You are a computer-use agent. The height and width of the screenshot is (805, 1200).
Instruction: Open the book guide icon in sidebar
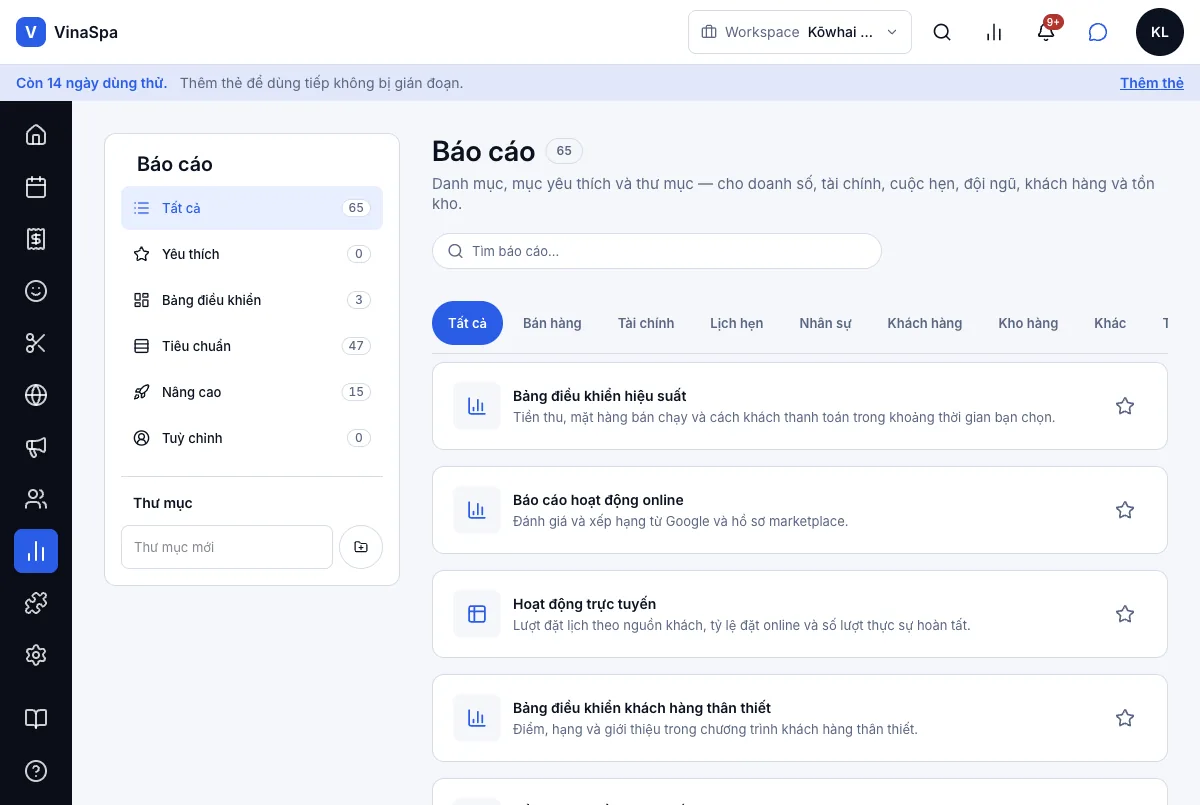tap(36, 718)
